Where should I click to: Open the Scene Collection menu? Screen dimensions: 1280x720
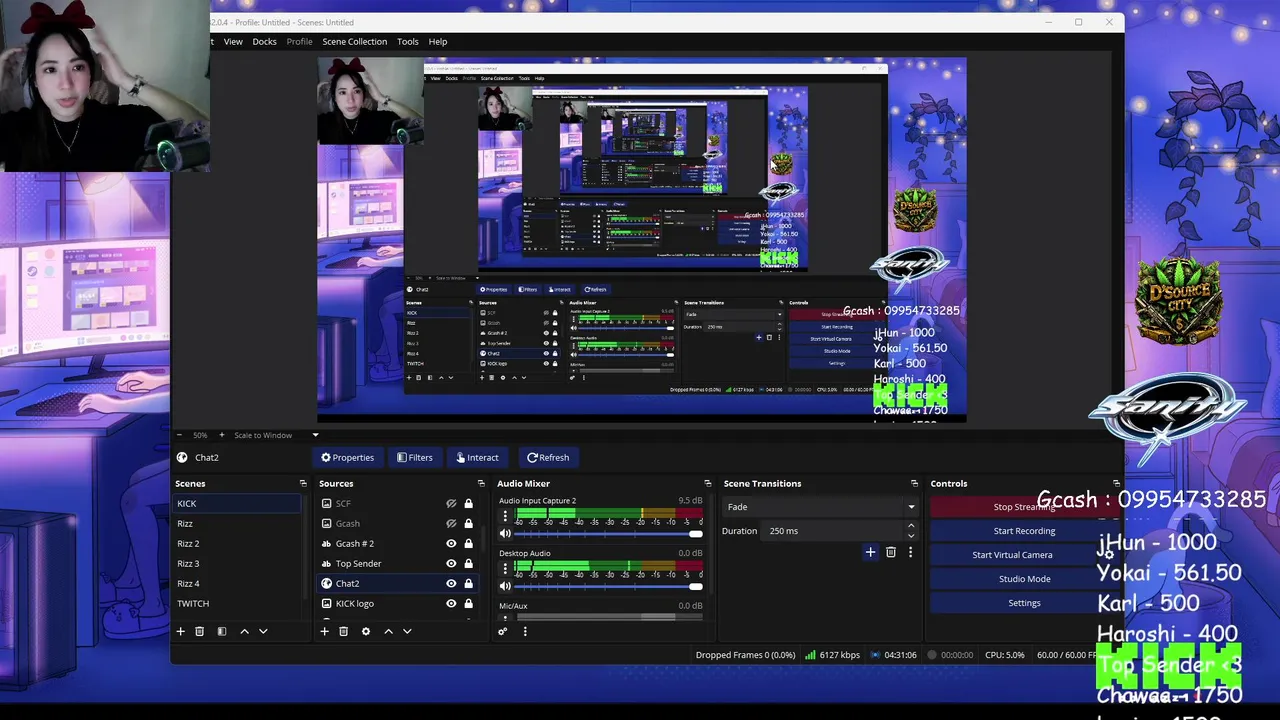coord(354,42)
